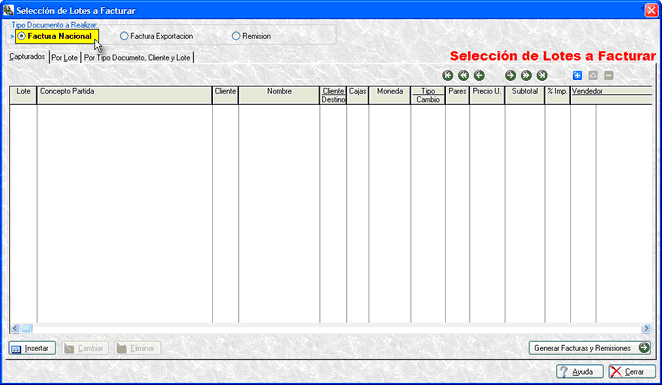Click the Cliente column header
The width and height of the screenshot is (662, 385).
coord(225,95)
